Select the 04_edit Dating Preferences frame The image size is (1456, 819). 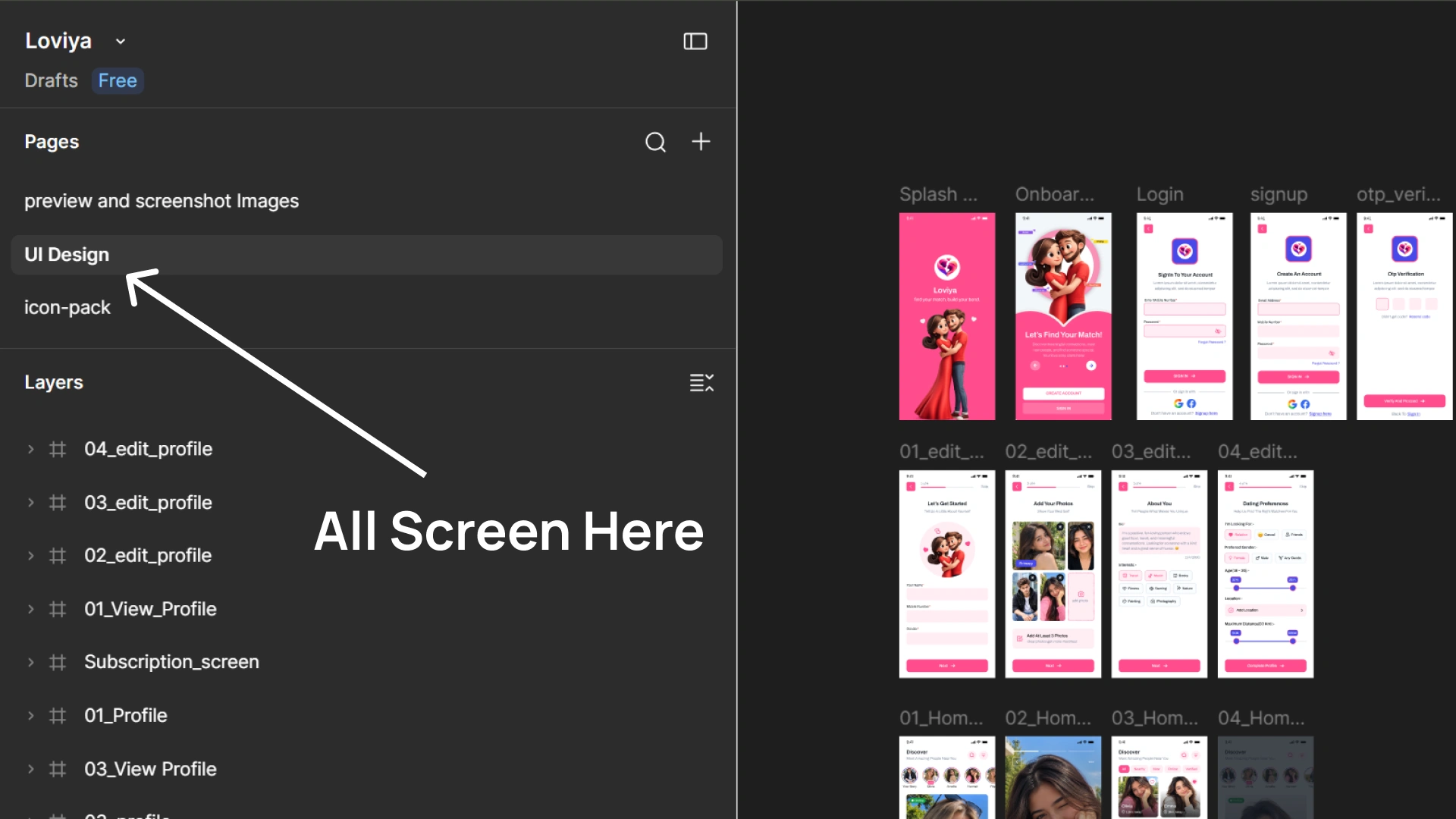coord(1266,574)
